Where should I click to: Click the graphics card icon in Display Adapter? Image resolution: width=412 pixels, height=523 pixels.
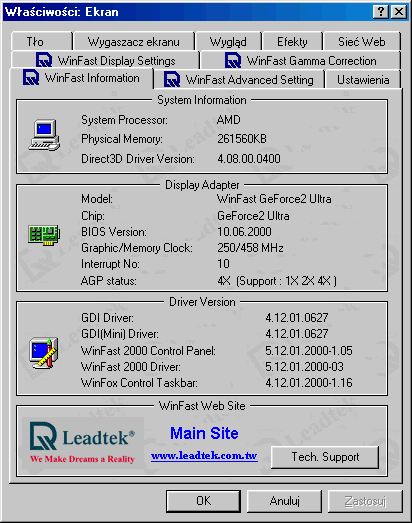point(44,234)
